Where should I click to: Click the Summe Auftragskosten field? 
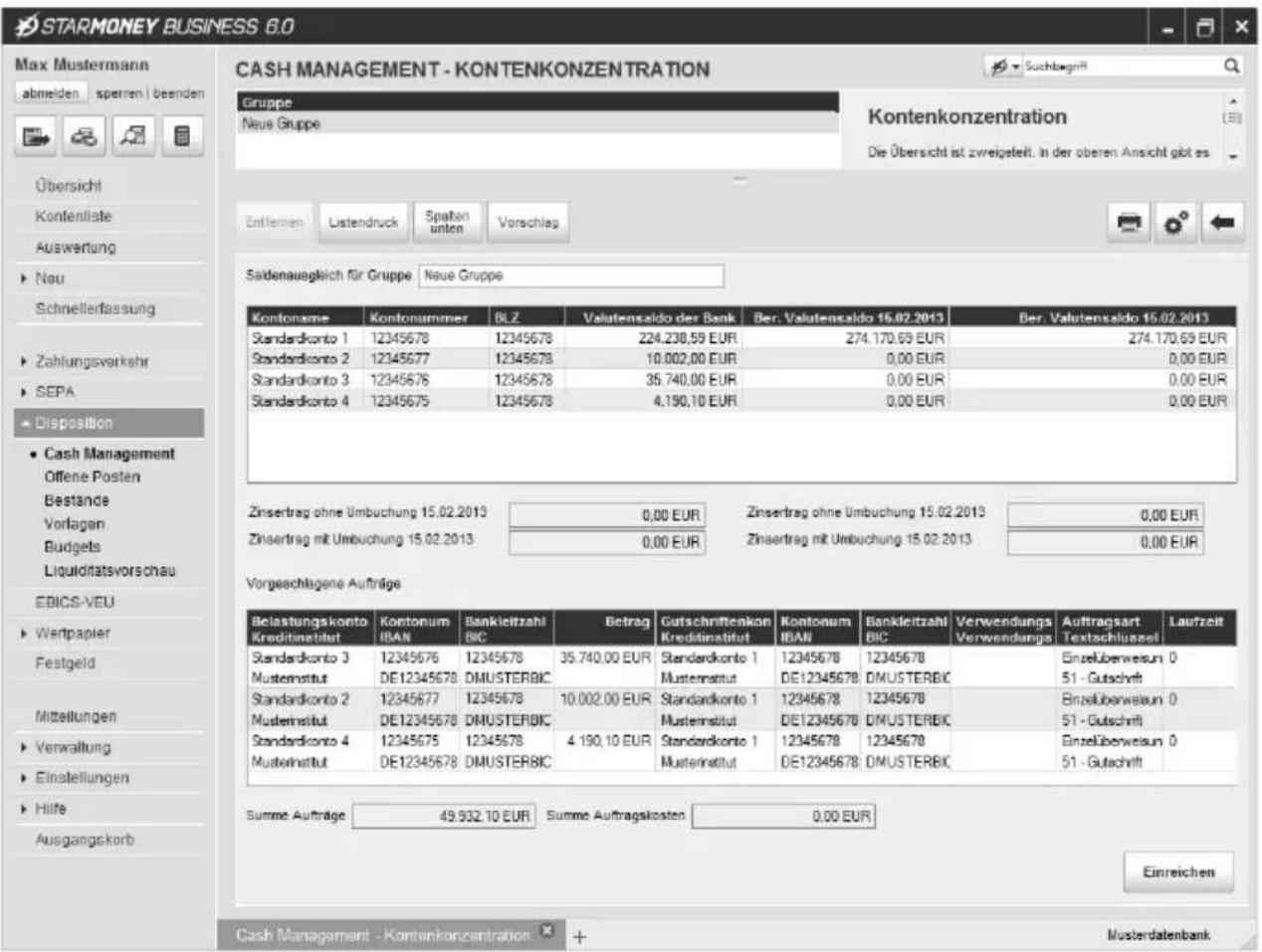[x=784, y=816]
